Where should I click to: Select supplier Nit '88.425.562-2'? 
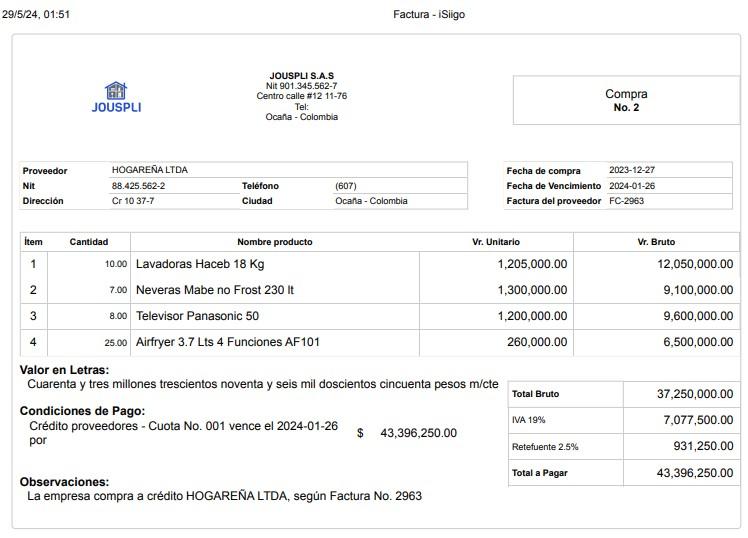(x=138, y=186)
